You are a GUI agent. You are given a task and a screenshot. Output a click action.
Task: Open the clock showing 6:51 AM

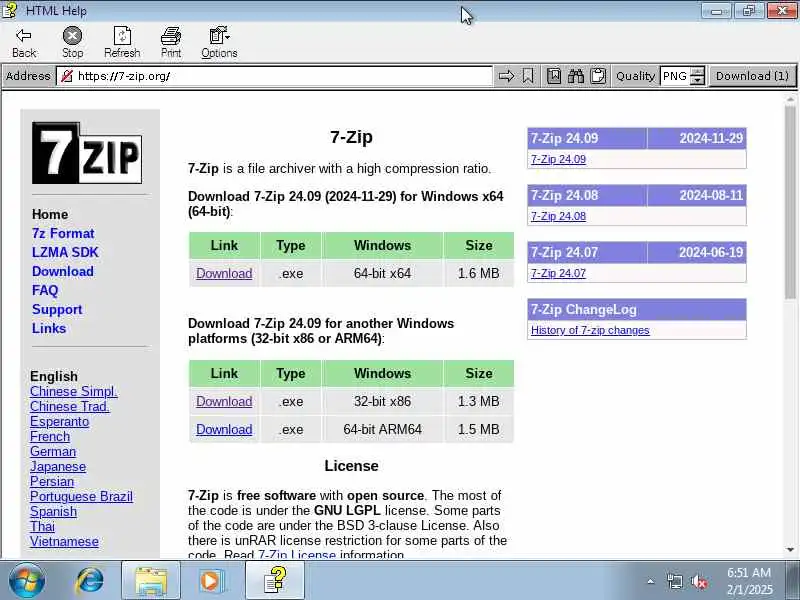(x=749, y=581)
